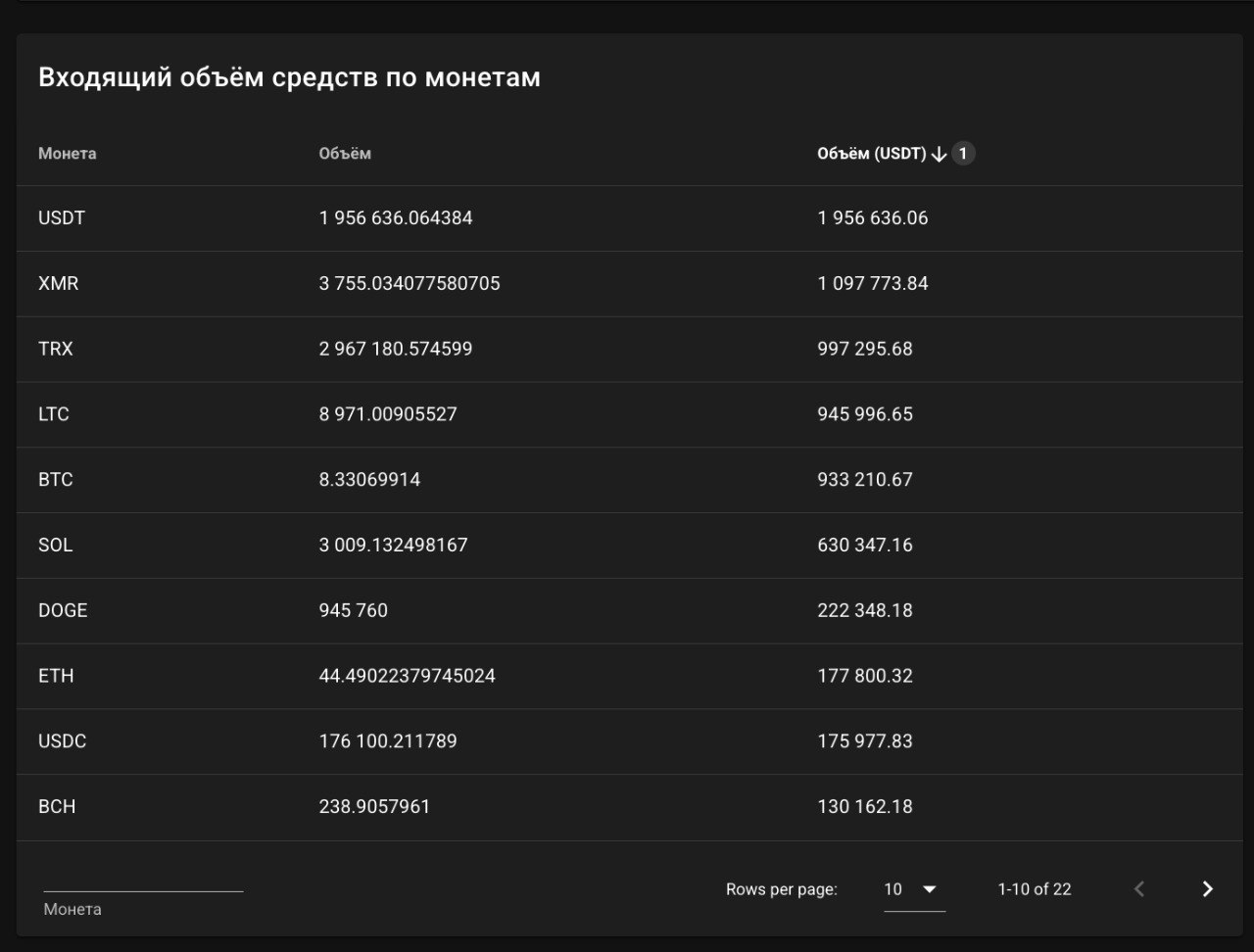Click the previous page chevron
The image size is (1254, 952).
coord(1138,888)
